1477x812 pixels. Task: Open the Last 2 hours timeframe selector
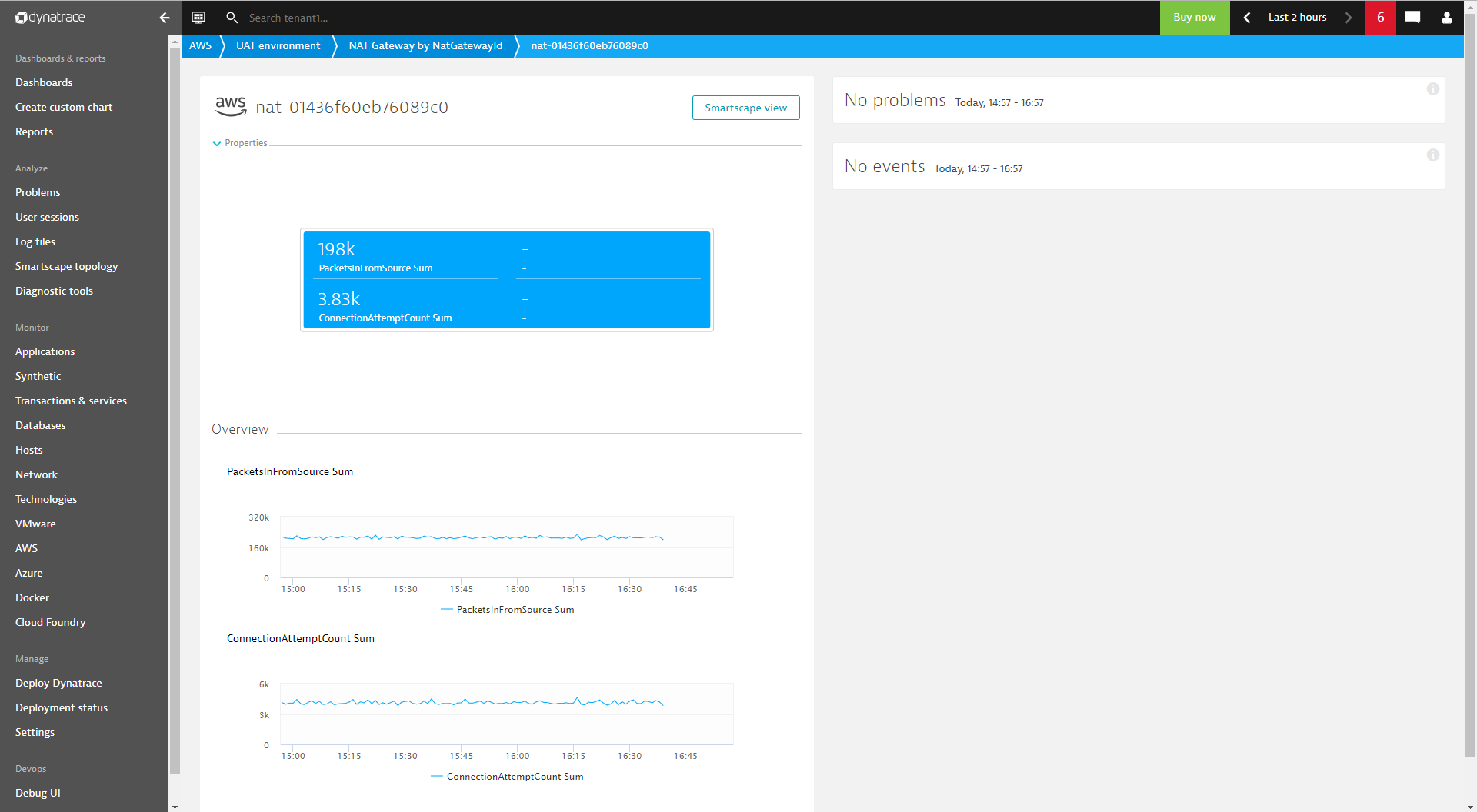[1297, 17]
